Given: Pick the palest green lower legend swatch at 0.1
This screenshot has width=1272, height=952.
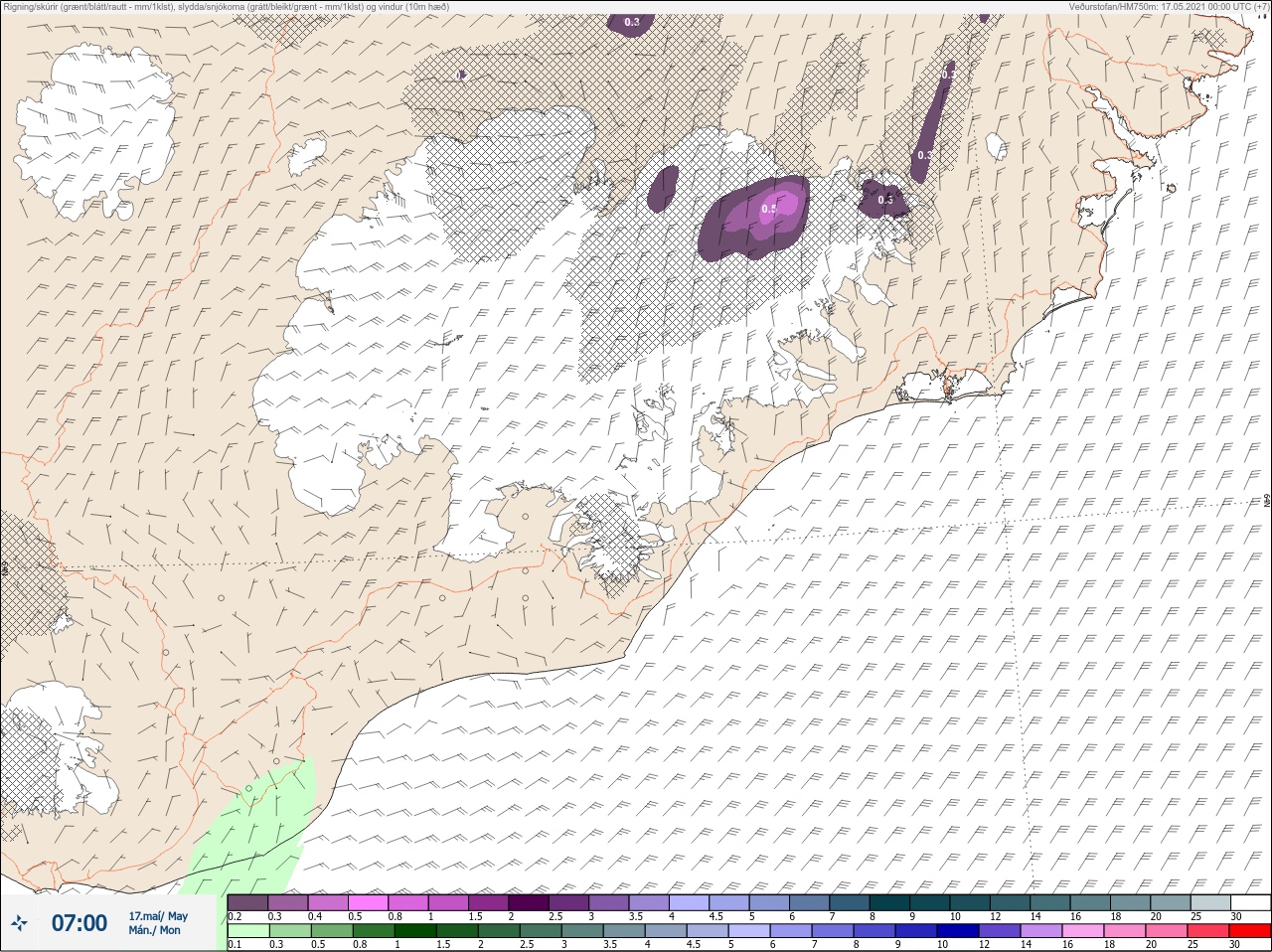Looking at the screenshot, I should click(x=247, y=931).
